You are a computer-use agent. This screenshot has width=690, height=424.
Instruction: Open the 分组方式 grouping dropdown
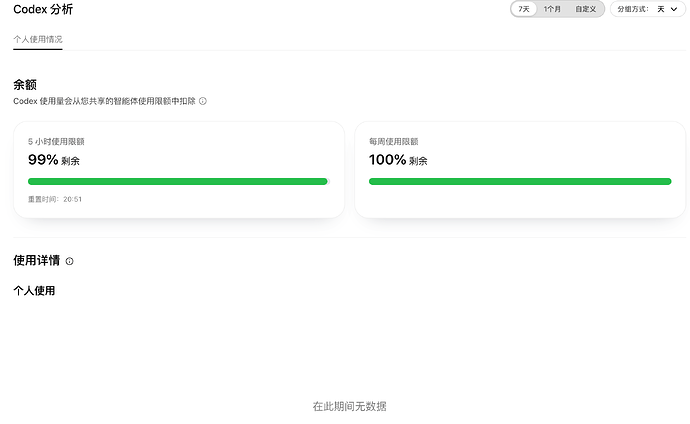click(648, 9)
